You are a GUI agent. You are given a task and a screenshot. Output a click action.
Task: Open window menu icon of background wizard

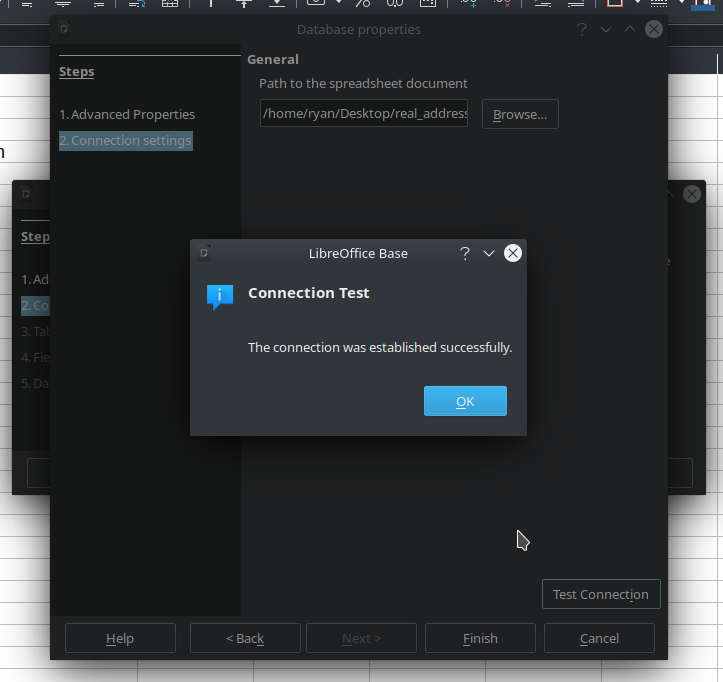pos(26,194)
